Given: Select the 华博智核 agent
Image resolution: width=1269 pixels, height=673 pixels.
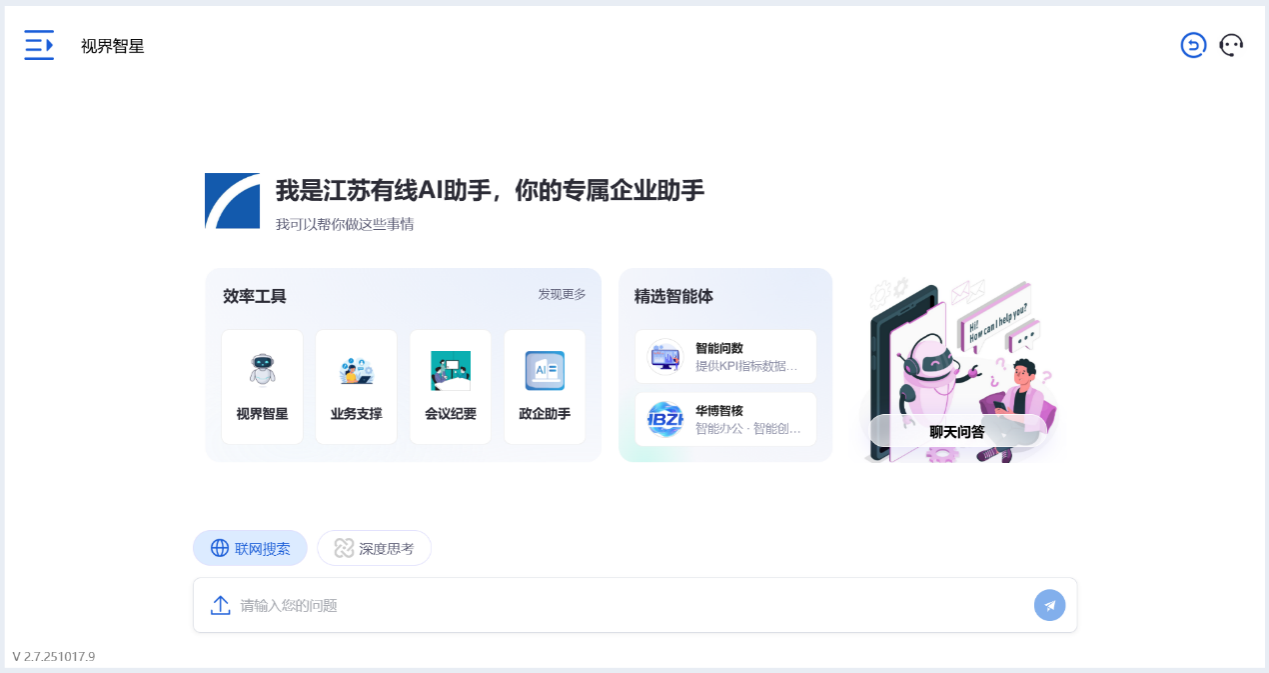Looking at the screenshot, I should pyautogui.click(x=725, y=419).
